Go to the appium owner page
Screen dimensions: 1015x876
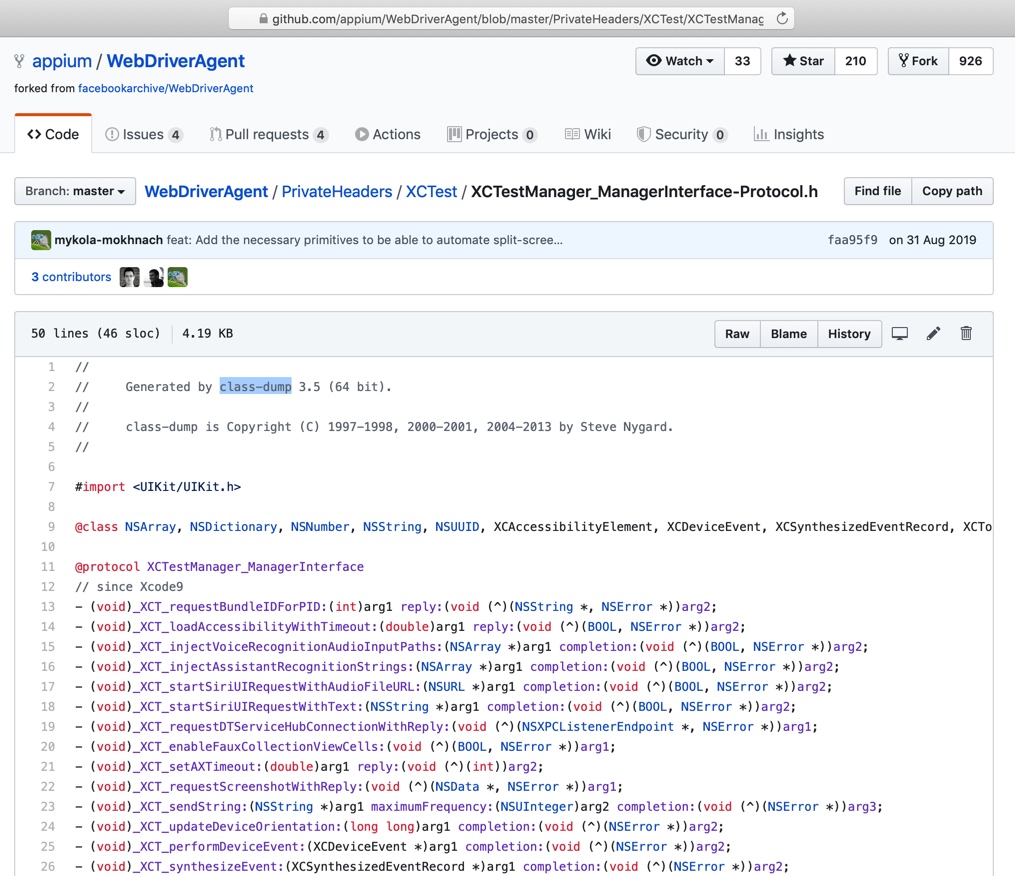click(x=61, y=61)
